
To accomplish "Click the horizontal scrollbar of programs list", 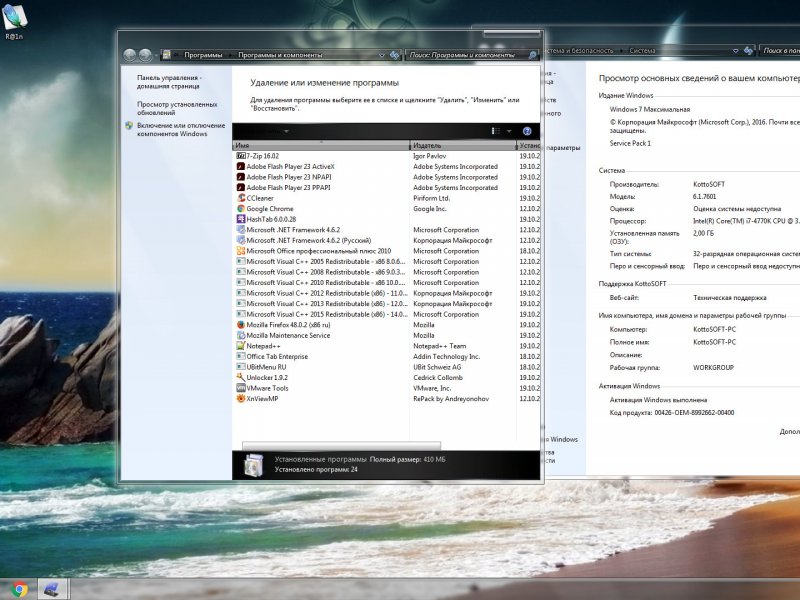I will click(341, 445).
